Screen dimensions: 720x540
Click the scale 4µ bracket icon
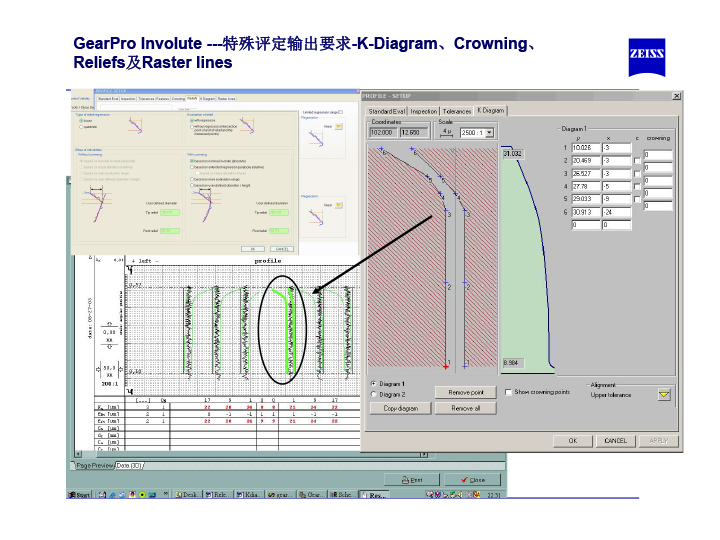click(446, 131)
